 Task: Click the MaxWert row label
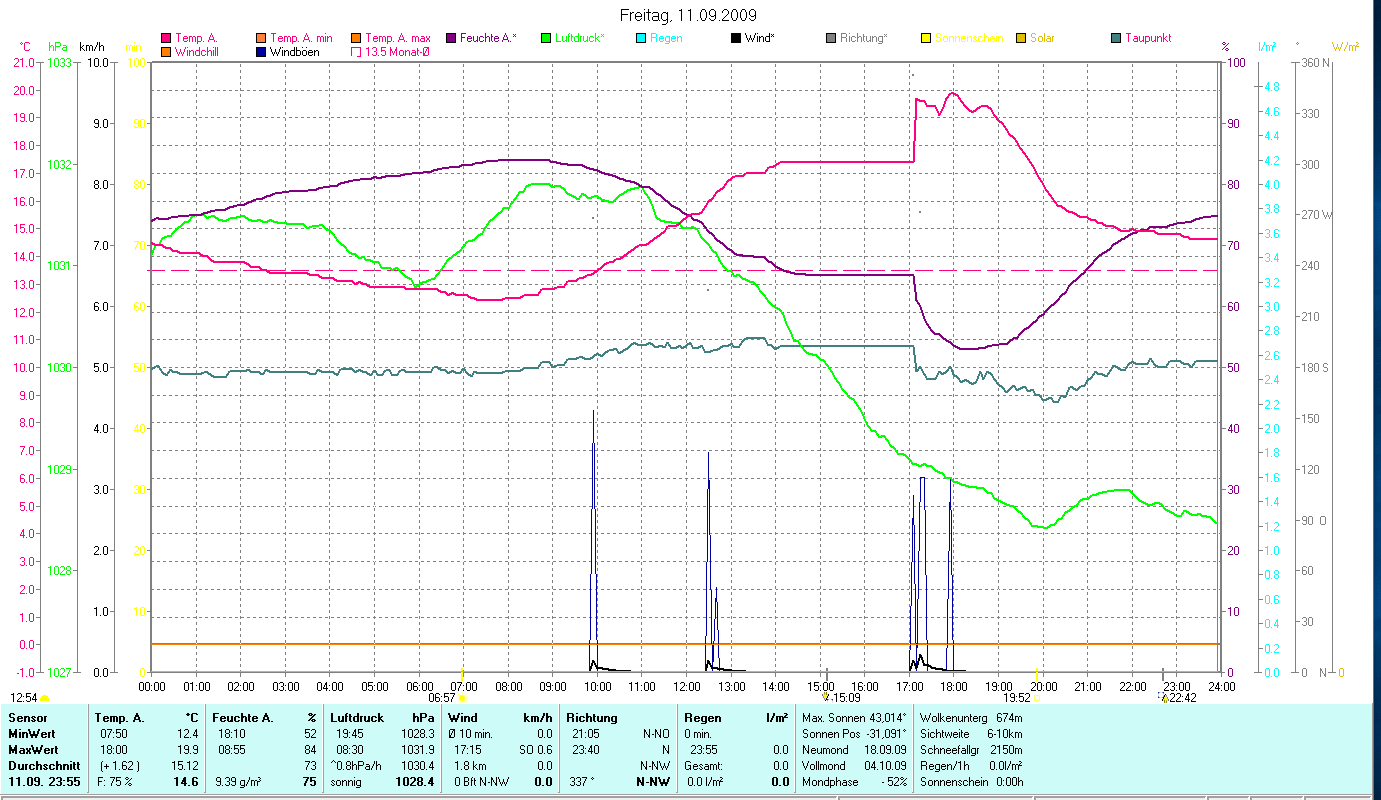[x=33, y=750]
